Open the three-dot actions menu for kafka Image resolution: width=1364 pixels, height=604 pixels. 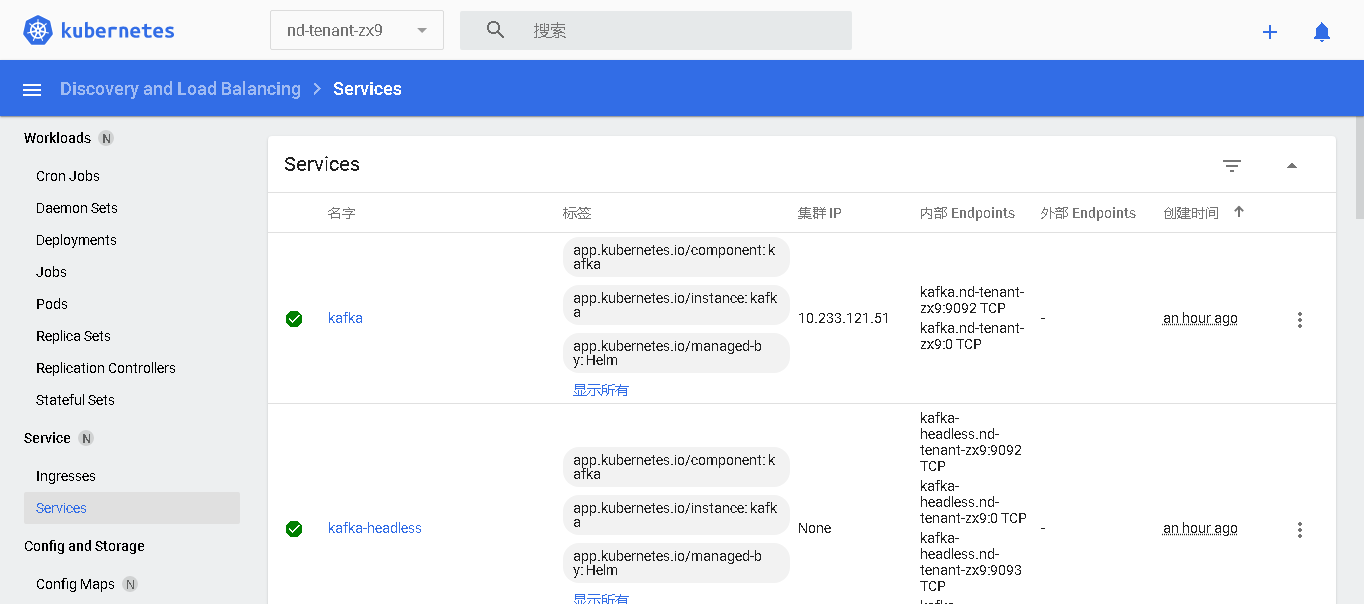click(x=1300, y=320)
